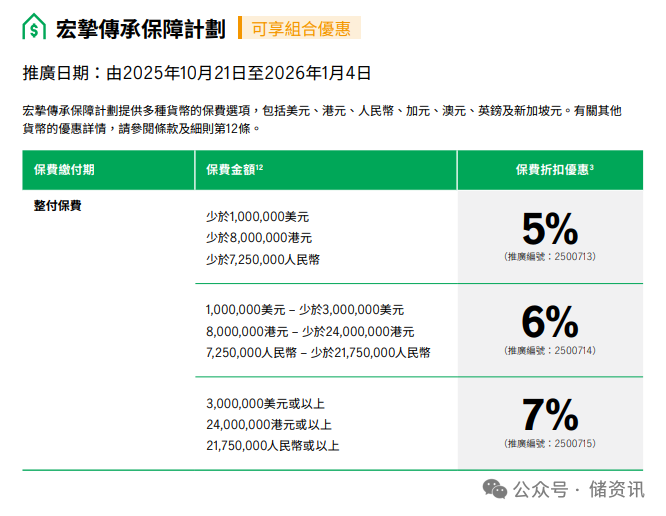The width and height of the screenshot is (666, 516).
Task: Click the 21,750,000人民幣或以上 amount line
Action: pos(272,446)
